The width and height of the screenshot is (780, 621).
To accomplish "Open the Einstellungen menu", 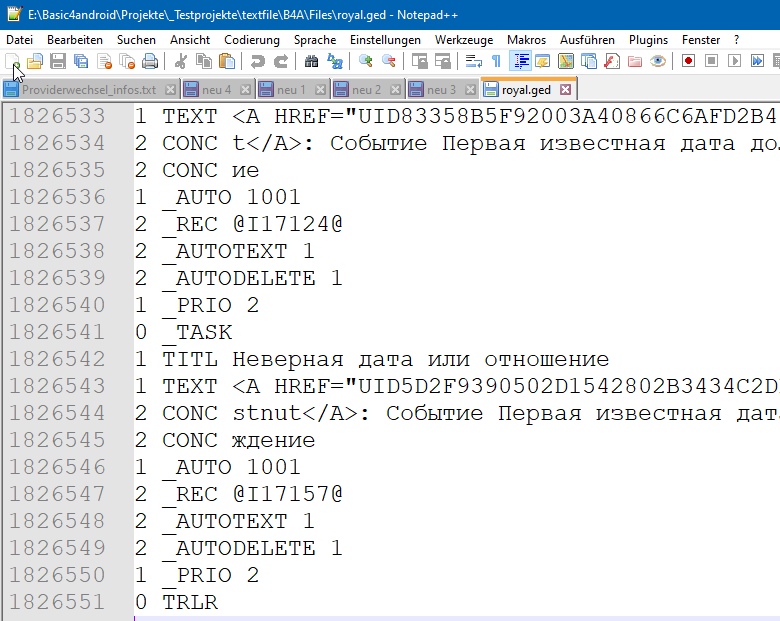I will [386, 40].
